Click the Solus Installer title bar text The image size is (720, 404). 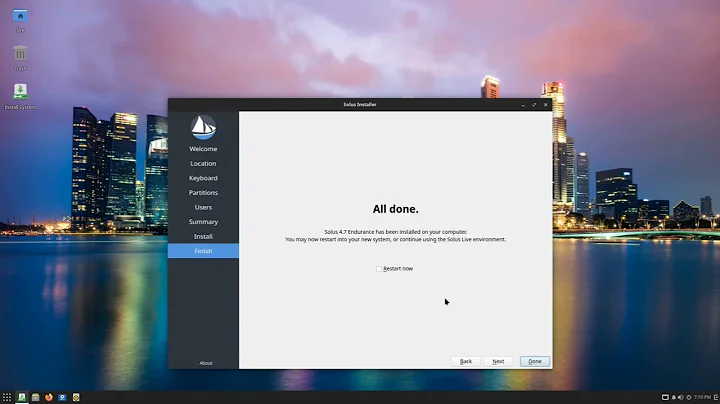pos(360,105)
